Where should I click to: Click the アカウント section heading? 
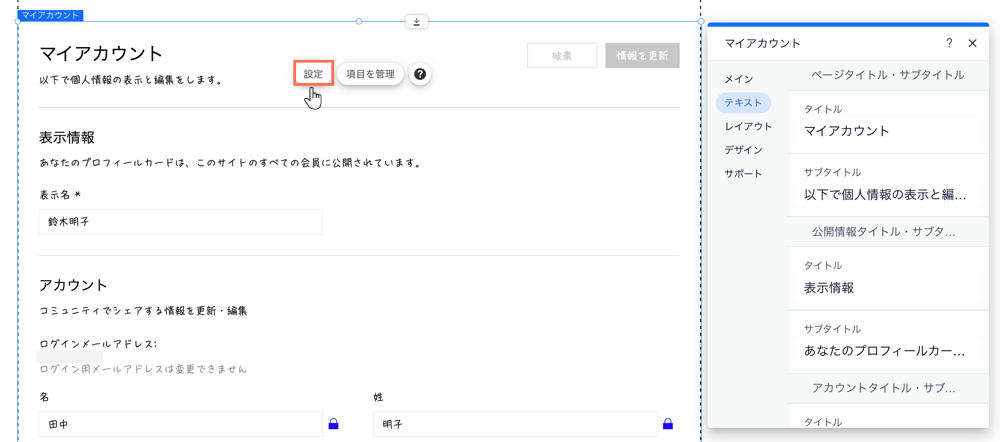coord(73,284)
